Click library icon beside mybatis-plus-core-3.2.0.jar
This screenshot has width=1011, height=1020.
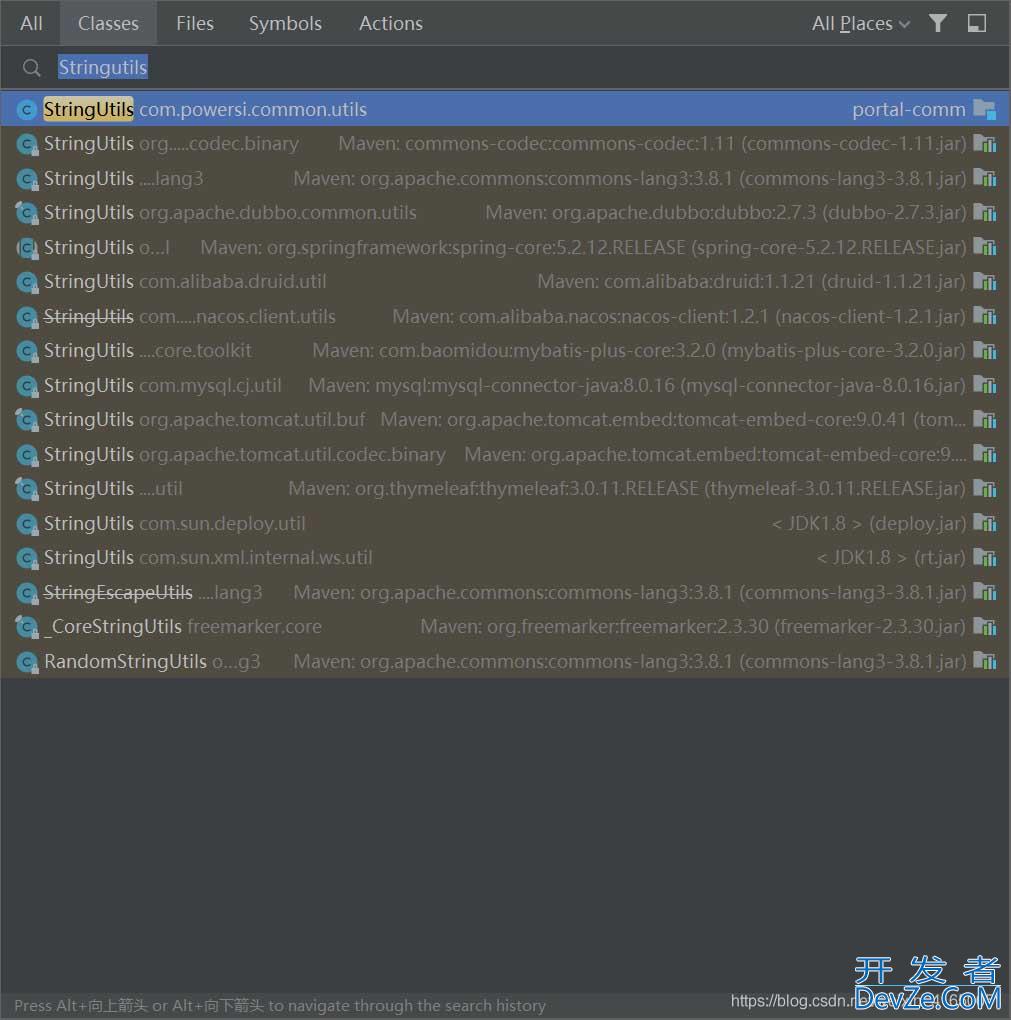[984, 351]
